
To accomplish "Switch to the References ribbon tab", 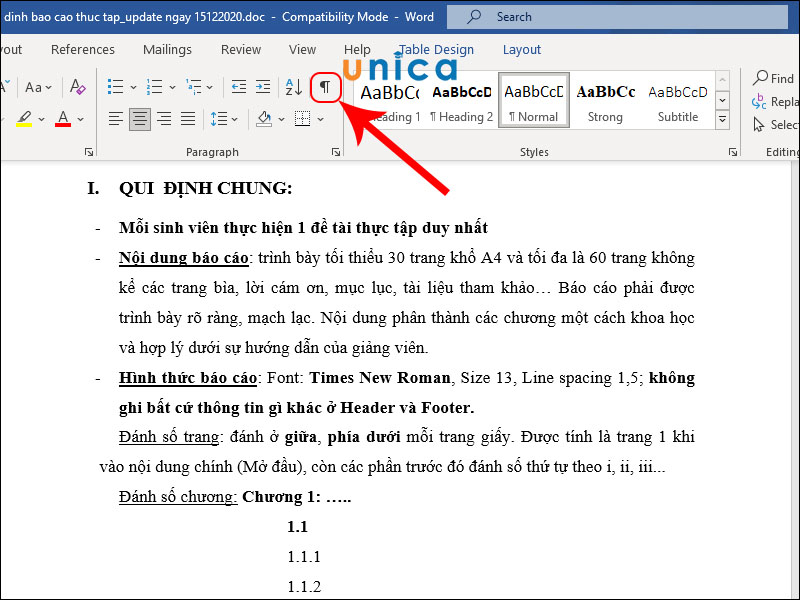I will pos(82,49).
